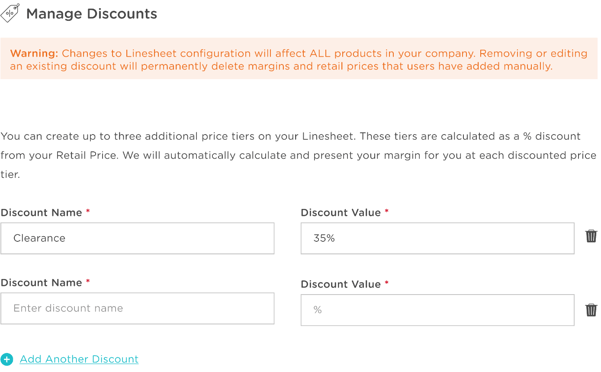Click the discount tag icon beside Manage Discounts
The height and width of the screenshot is (372, 601).
click(x=10, y=13)
